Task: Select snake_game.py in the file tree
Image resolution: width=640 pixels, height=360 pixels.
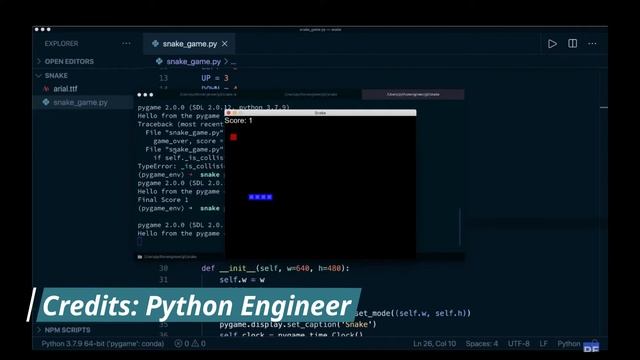Action: (80, 102)
